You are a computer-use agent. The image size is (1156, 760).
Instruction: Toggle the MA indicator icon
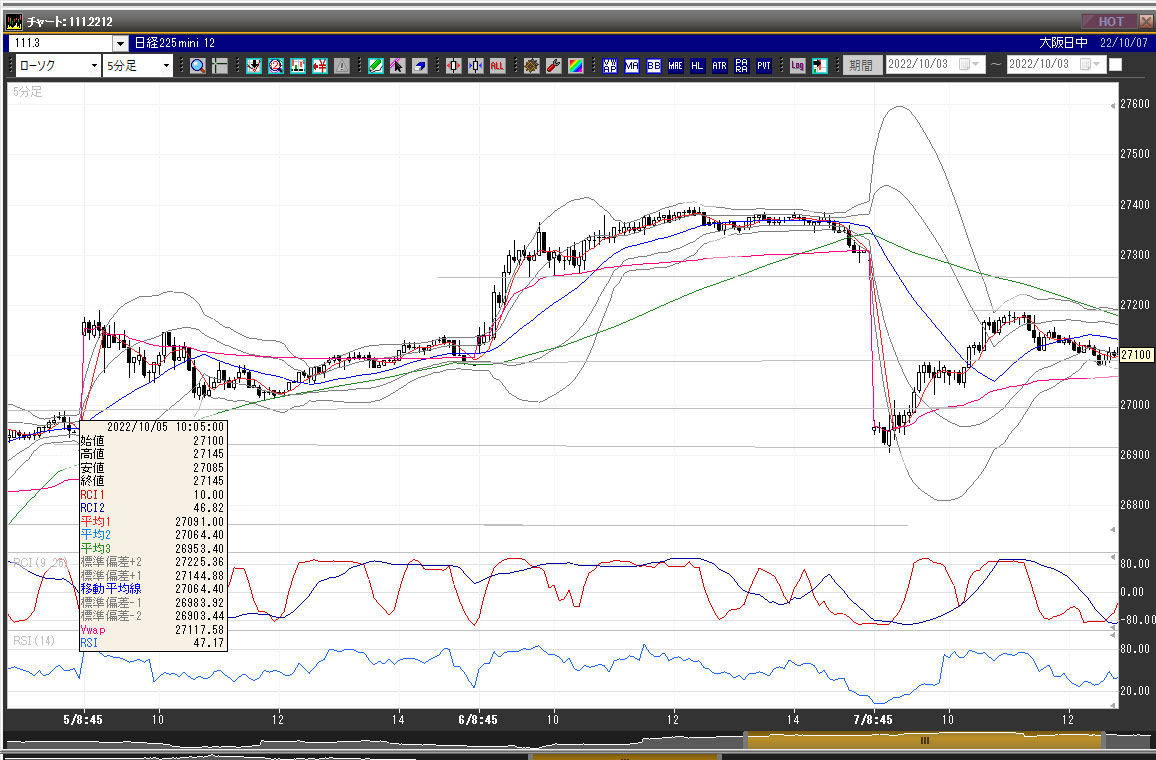(632, 66)
